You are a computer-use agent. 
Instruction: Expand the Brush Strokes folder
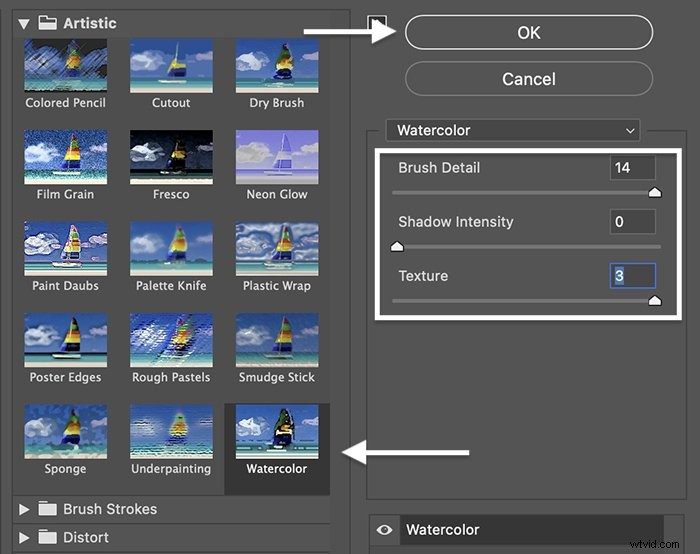(24, 509)
